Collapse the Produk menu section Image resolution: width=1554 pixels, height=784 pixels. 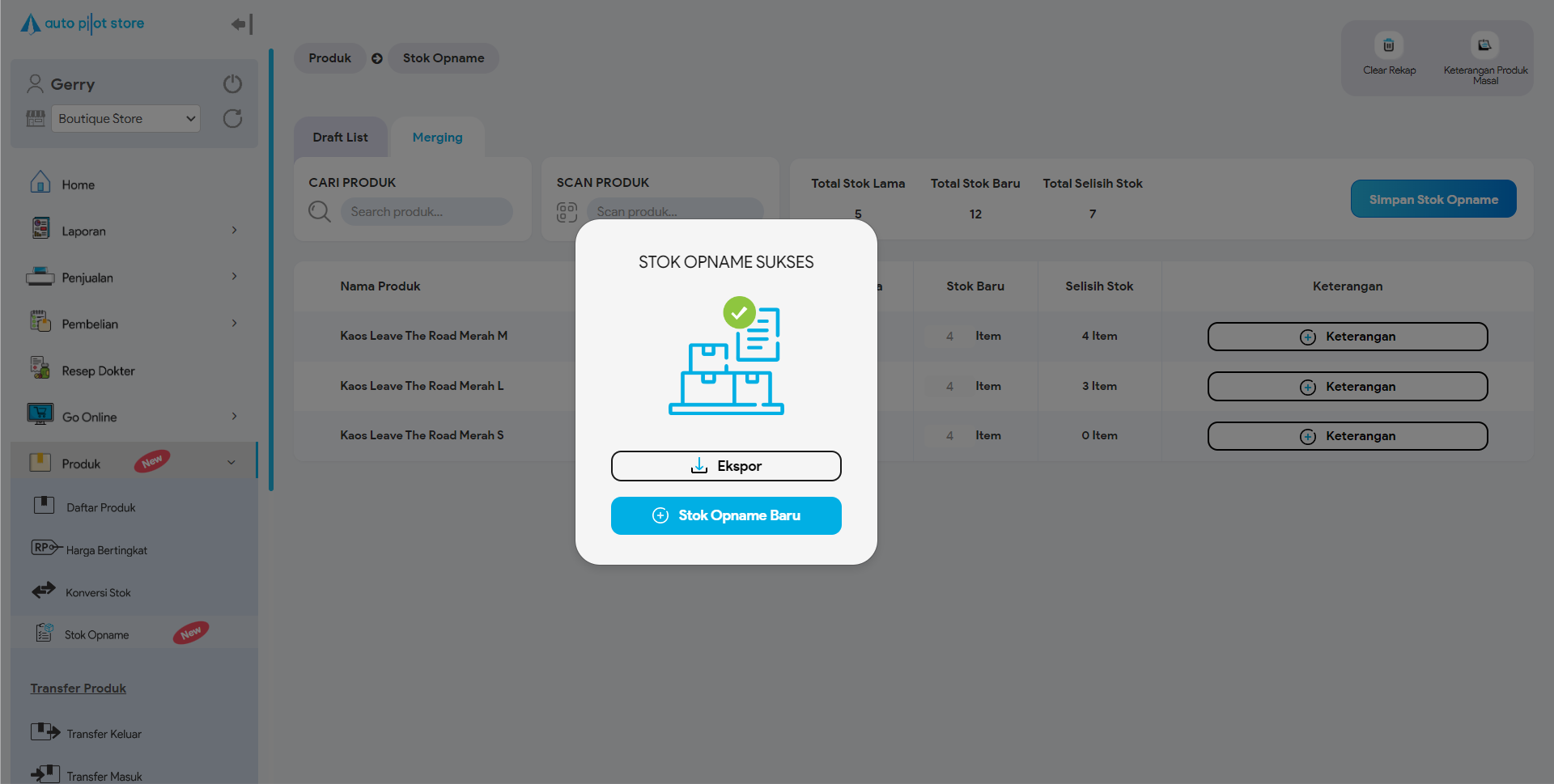coord(231,463)
